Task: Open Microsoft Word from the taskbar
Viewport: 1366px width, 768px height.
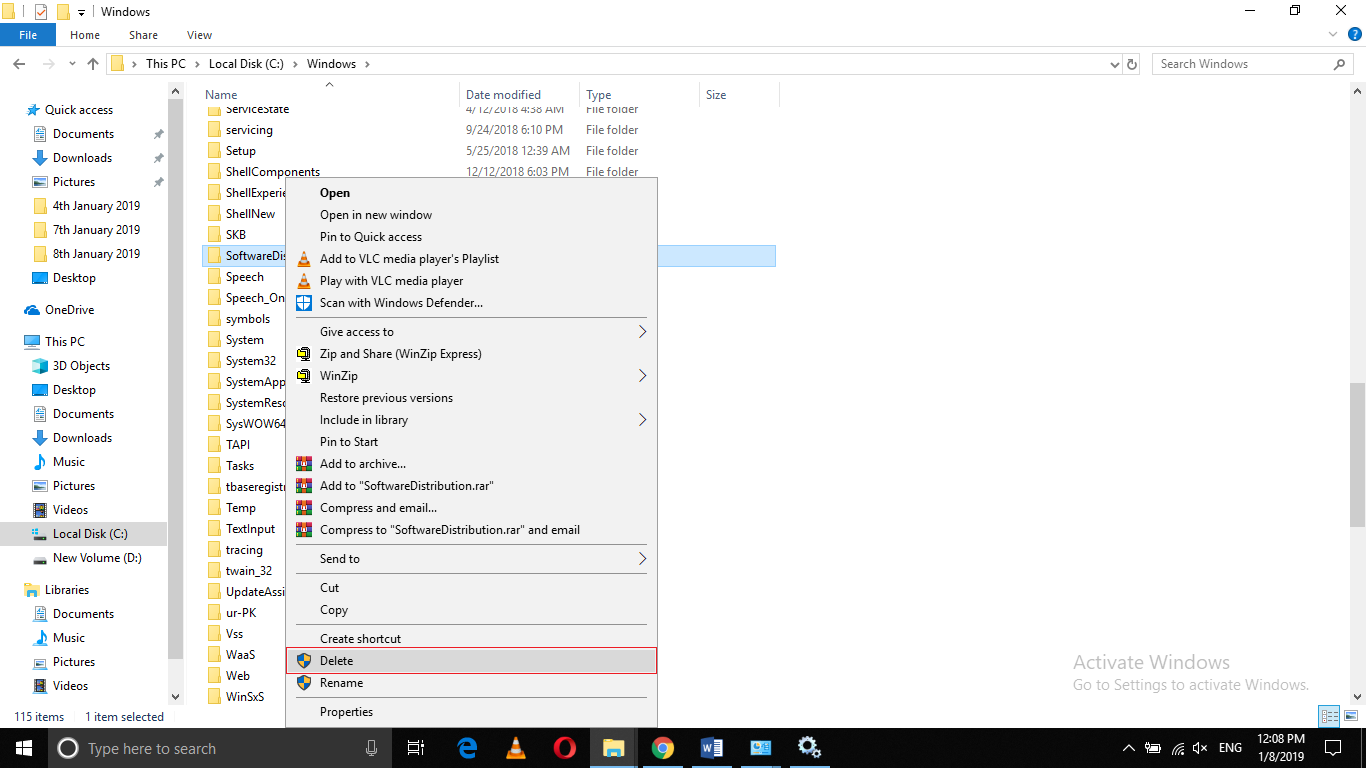Action: 711,747
